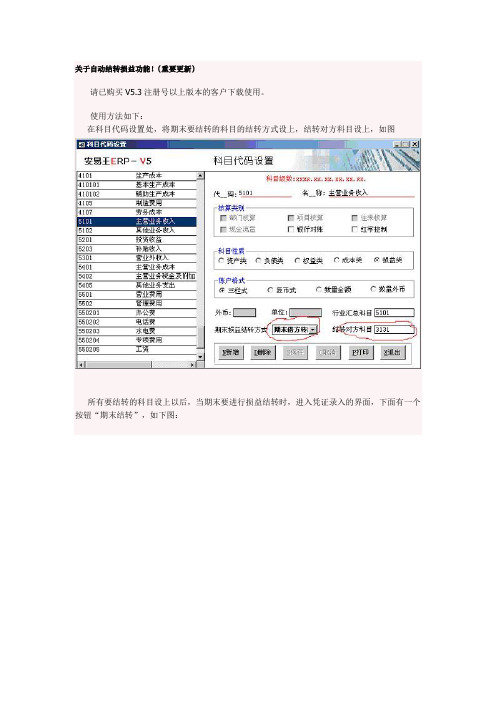Click the 删除 button
496x702 pixels.
[262, 352]
